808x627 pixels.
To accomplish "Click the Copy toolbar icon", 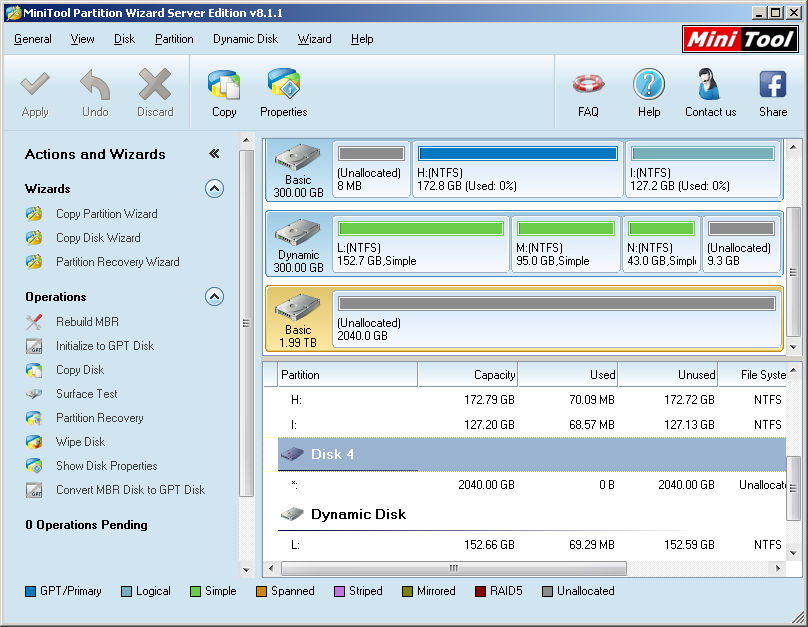I will pyautogui.click(x=224, y=84).
